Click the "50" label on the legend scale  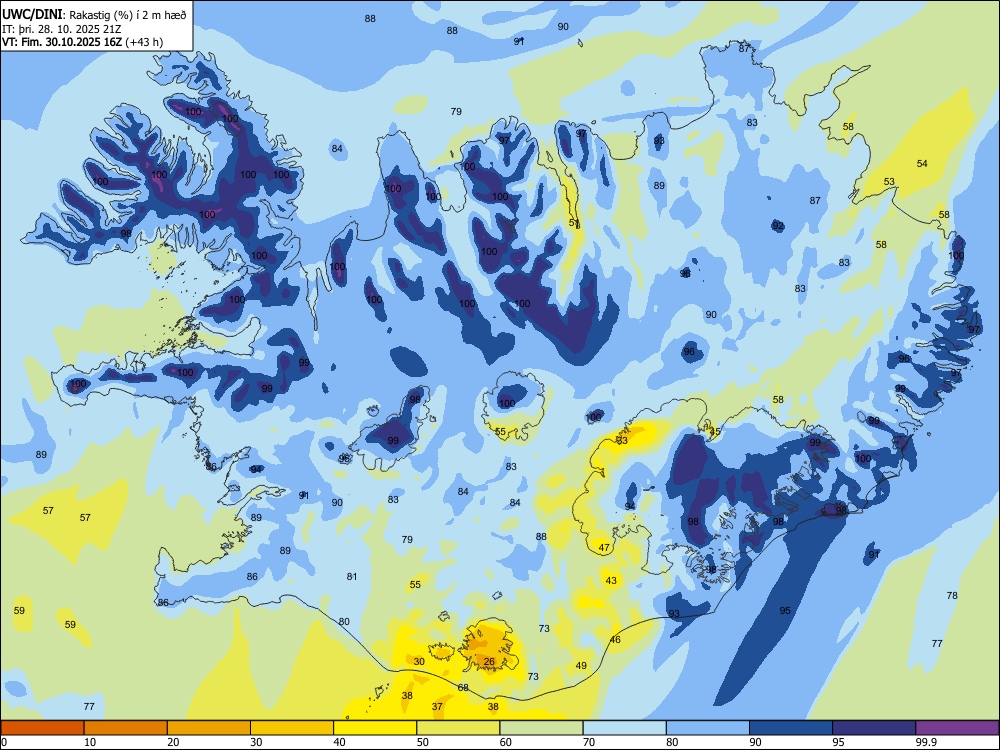click(423, 742)
